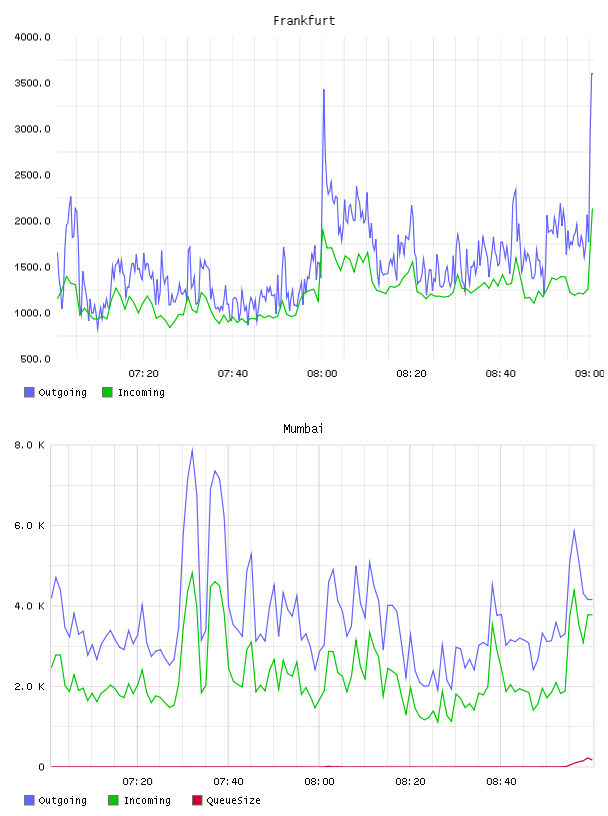Click the green Incoming swatch in Mumbai legend
This screenshot has width=608, height=816.
click(x=113, y=800)
